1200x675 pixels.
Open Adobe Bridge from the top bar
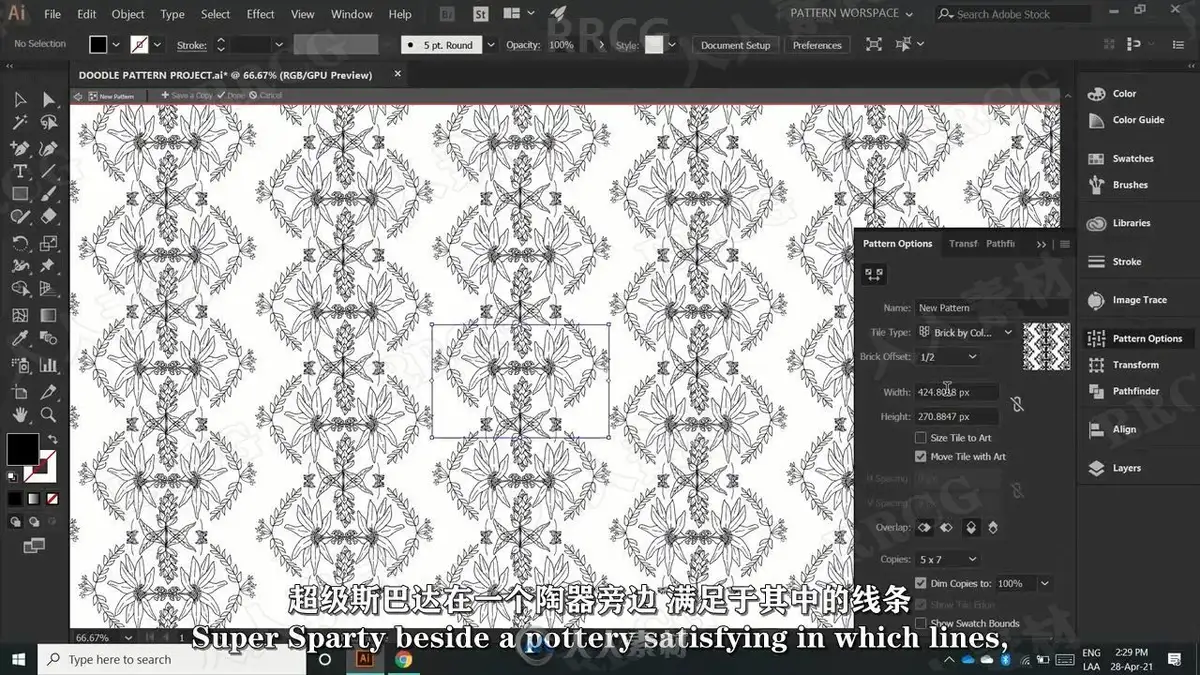point(447,14)
